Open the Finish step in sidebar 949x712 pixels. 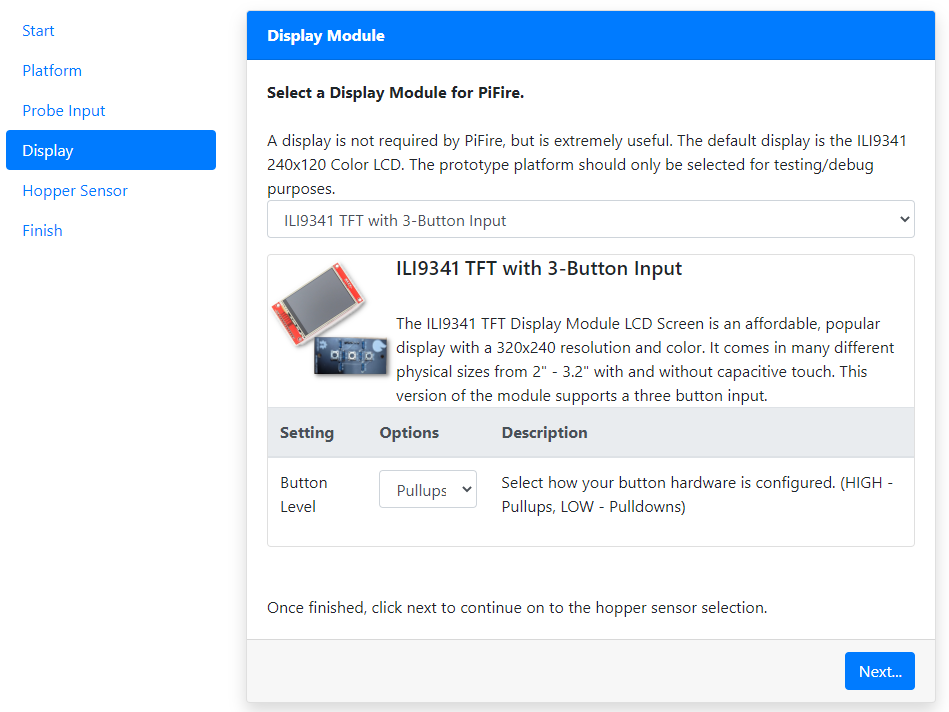click(42, 231)
